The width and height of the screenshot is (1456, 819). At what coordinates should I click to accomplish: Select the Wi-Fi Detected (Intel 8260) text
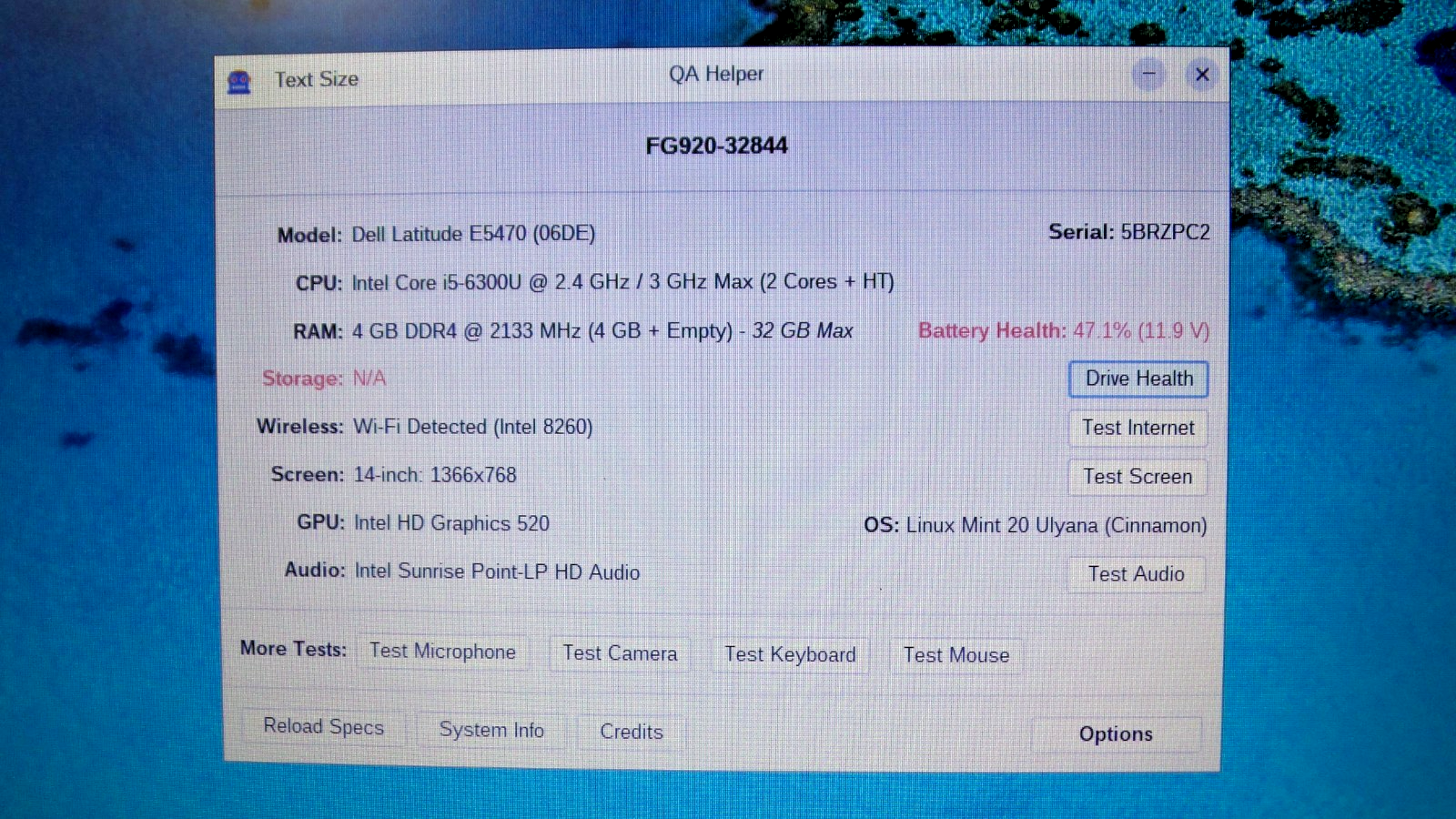pyautogui.click(x=472, y=427)
